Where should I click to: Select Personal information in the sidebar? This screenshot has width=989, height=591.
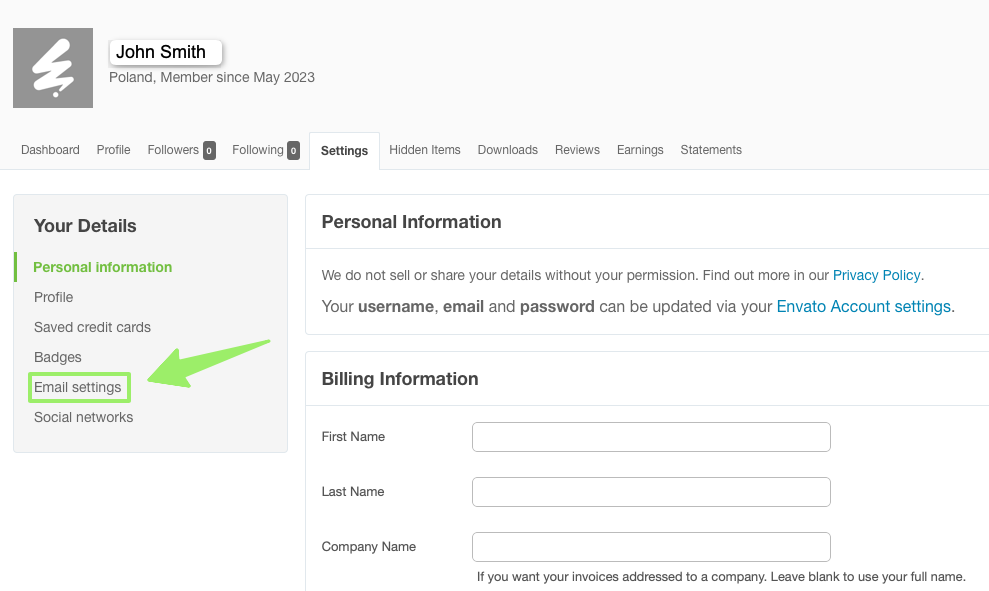coord(101,267)
